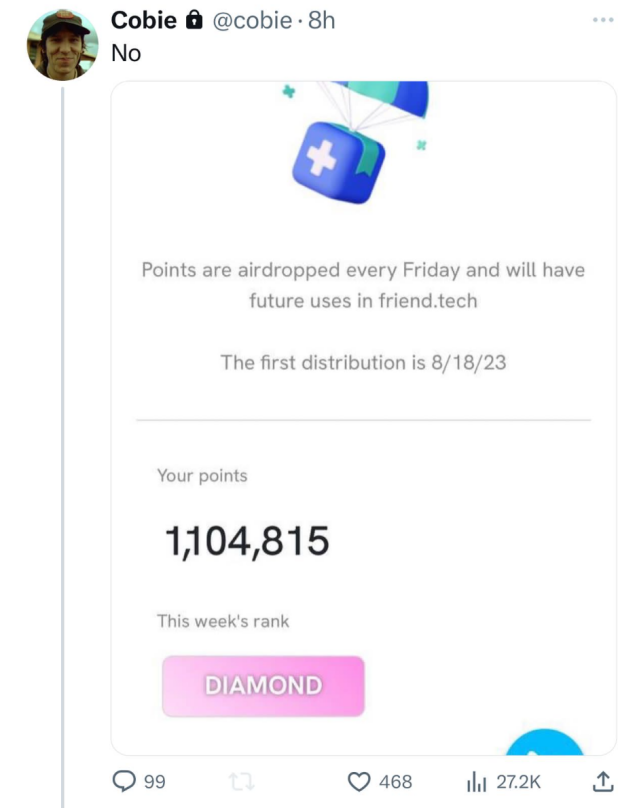Share the tweet with upload arrow
The width and height of the screenshot is (637, 808).
tap(603, 780)
